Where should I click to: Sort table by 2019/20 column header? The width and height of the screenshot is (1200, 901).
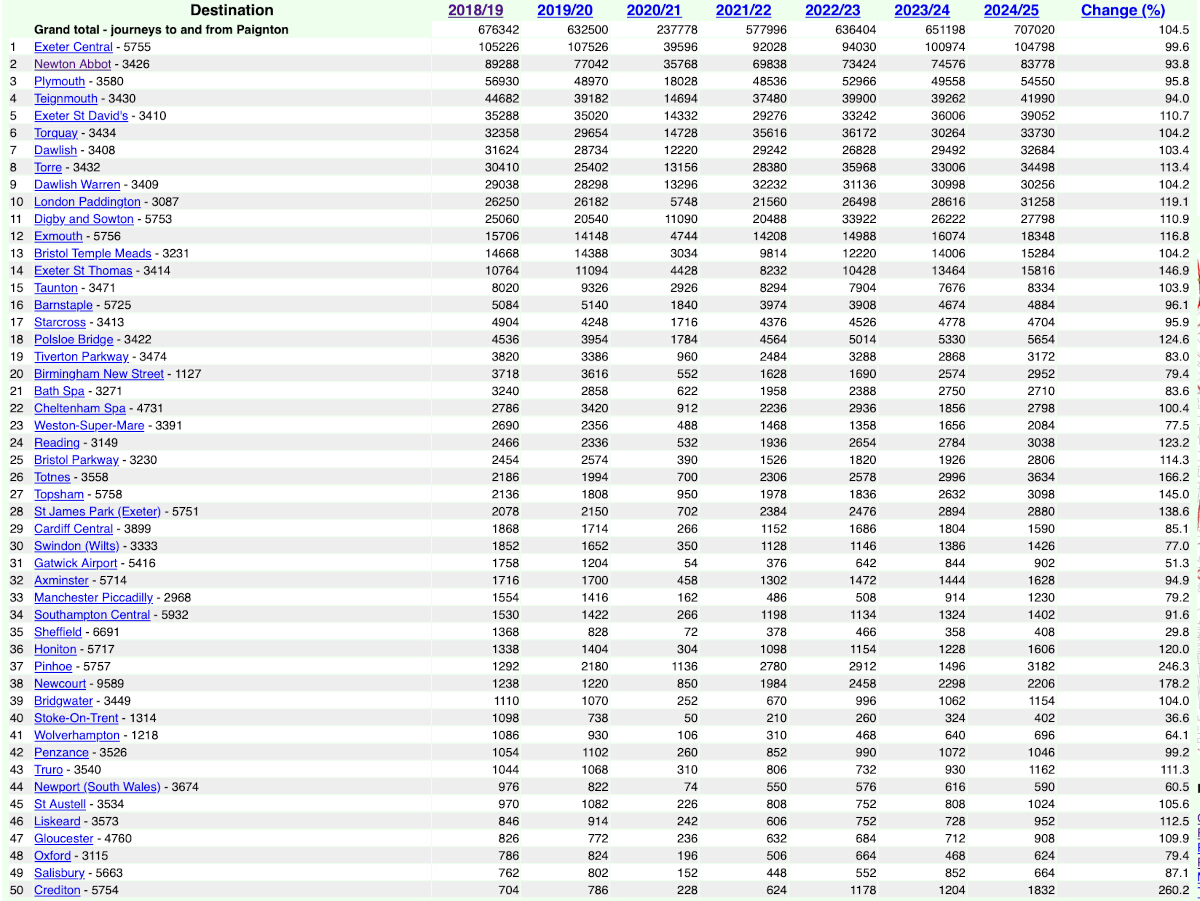[565, 10]
